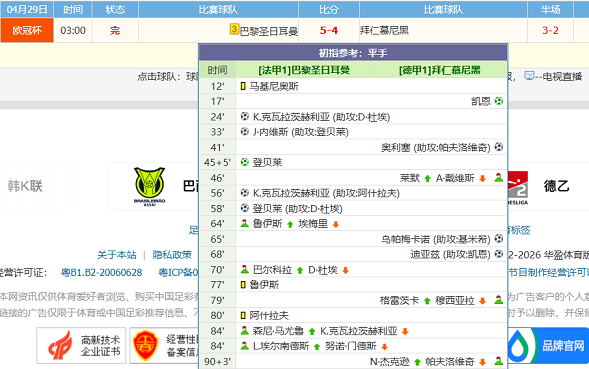Click the 品牌官网 badge
589x369 pixels.
pos(548,346)
